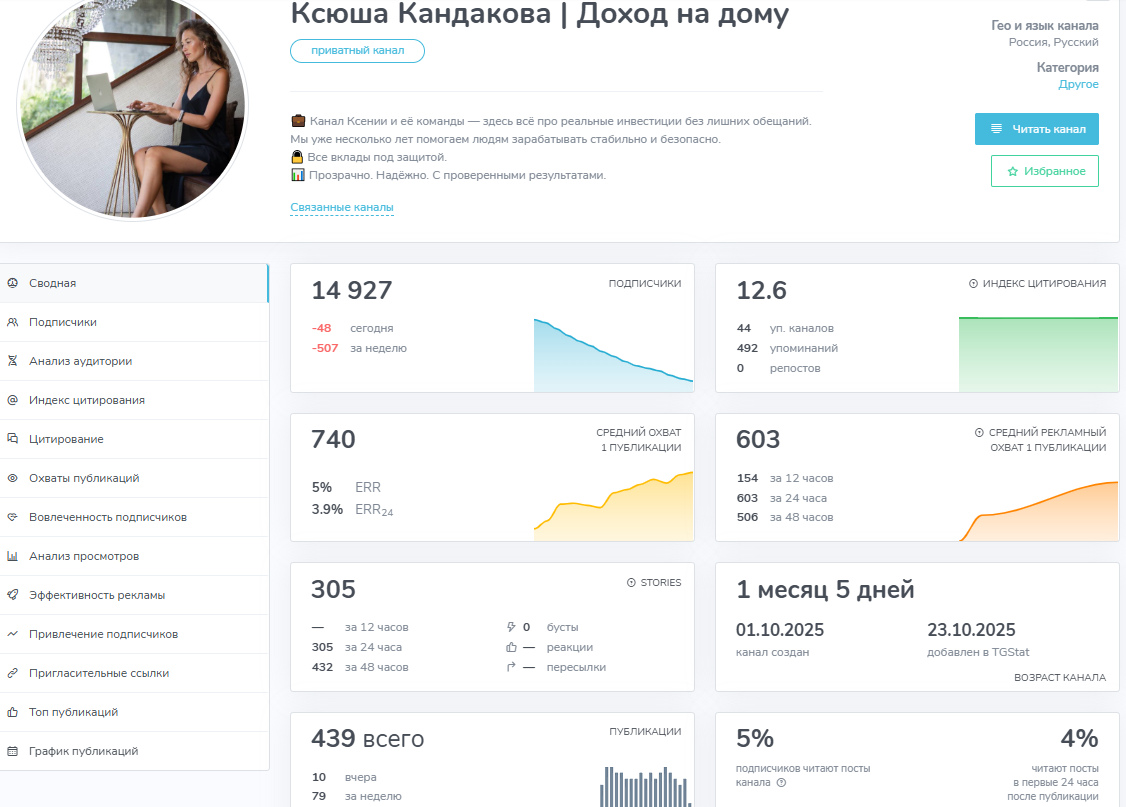This screenshot has width=1126, height=807.
Task: Open Топ публикаций section
Action: 73,712
